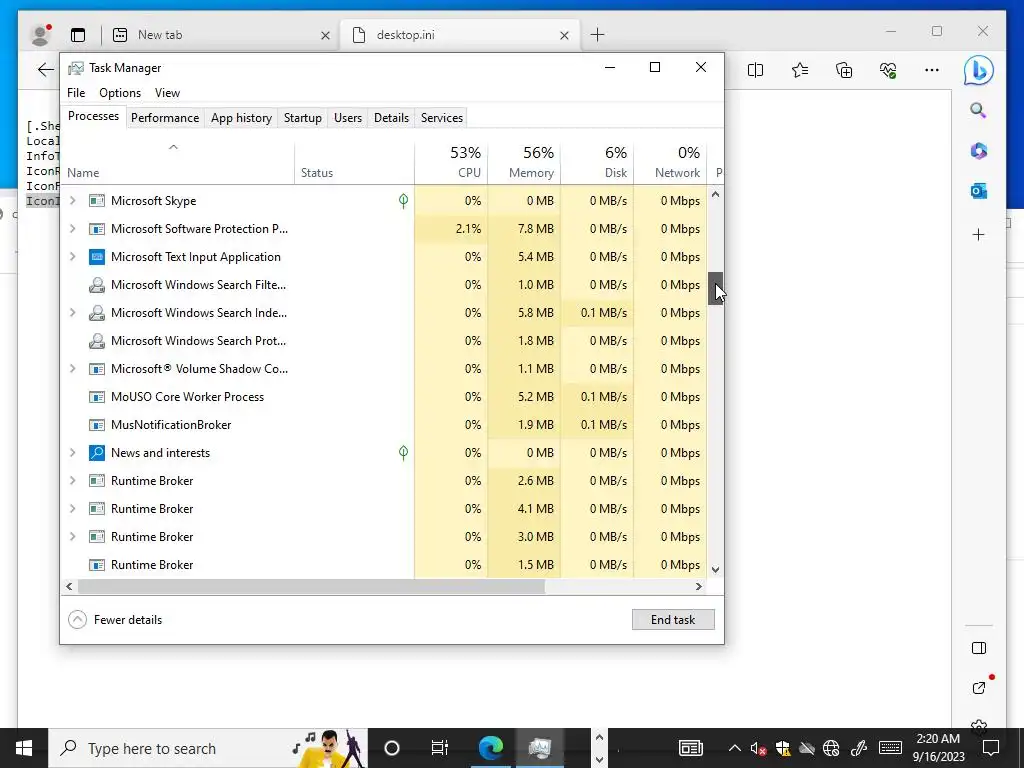Click the horizontal scroll right arrow
1024x768 pixels.
(699, 586)
